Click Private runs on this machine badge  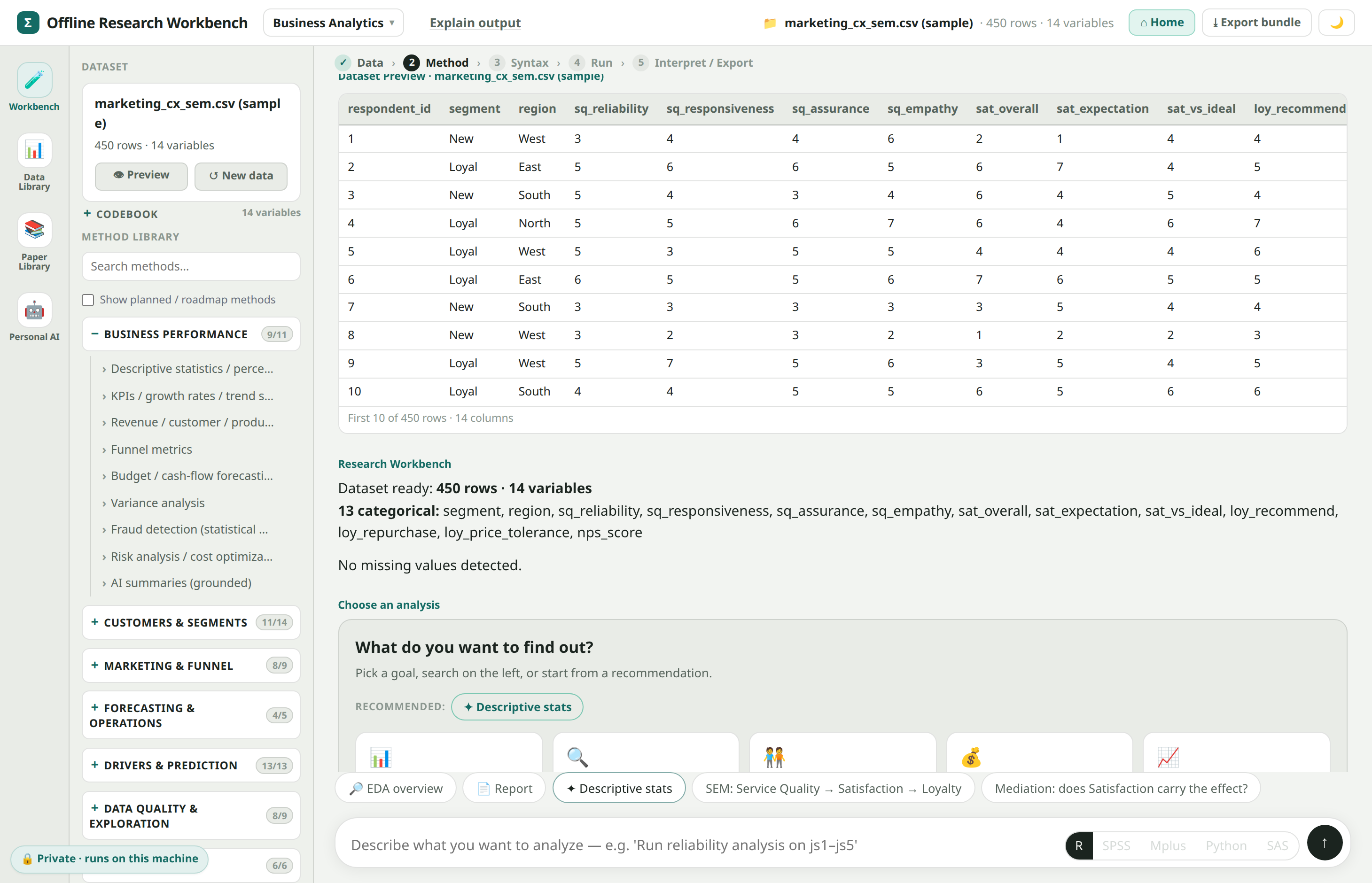tap(109, 859)
